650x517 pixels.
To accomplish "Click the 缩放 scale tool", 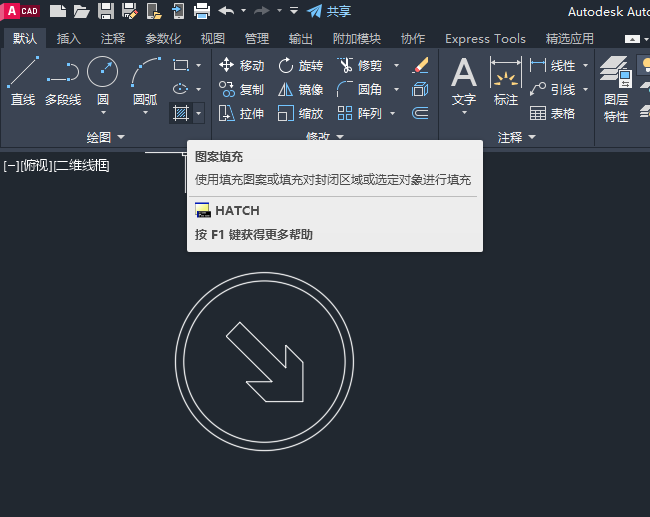I will pos(301,113).
